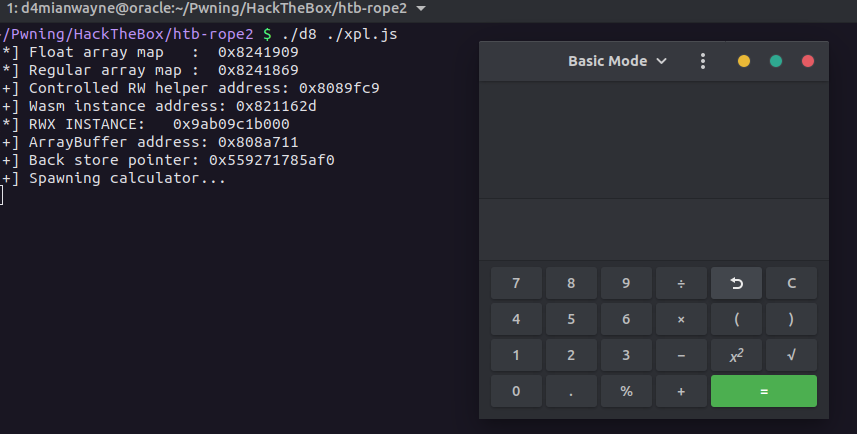Maximize the calculator with the green button
The height and width of the screenshot is (434, 857).
pos(776,61)
